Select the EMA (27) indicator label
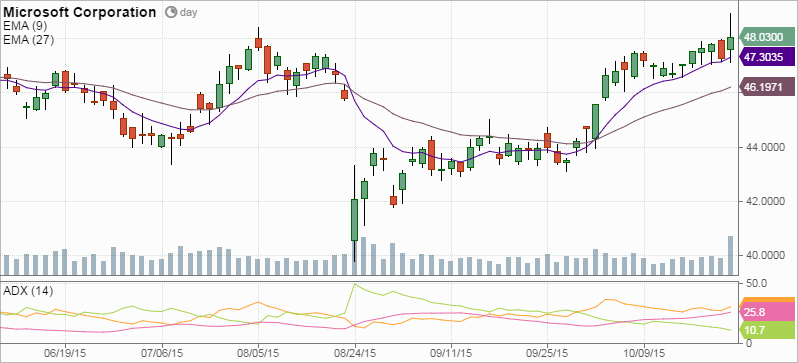Screen dimensions: 798x363 click(x=28, y=40)
